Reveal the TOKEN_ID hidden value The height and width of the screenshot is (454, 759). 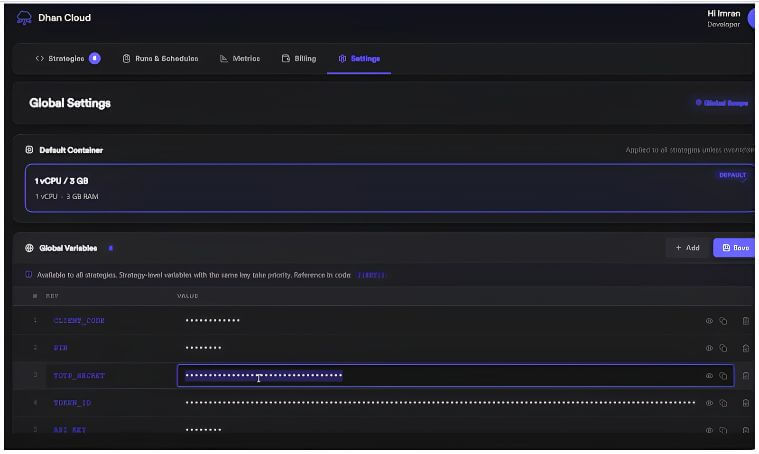pyautogui.click(x=709, y=403)
